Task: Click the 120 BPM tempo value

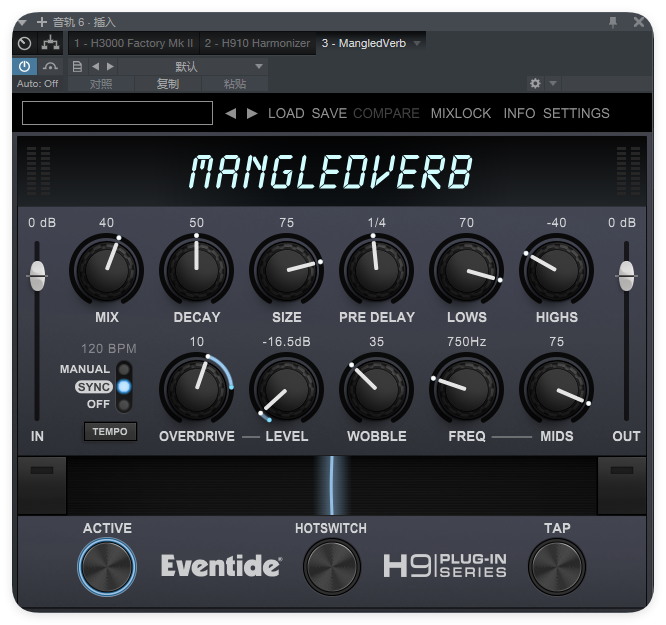Action: click(109, 349)
